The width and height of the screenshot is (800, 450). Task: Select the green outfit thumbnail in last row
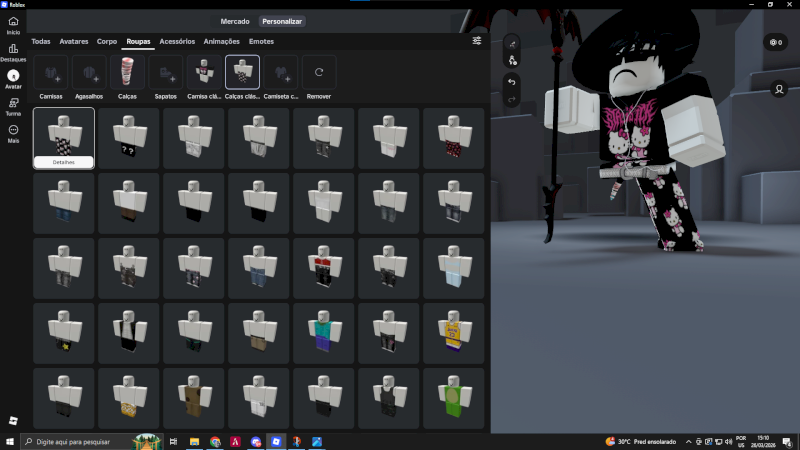pyautogui.click(x=453, y=399)
